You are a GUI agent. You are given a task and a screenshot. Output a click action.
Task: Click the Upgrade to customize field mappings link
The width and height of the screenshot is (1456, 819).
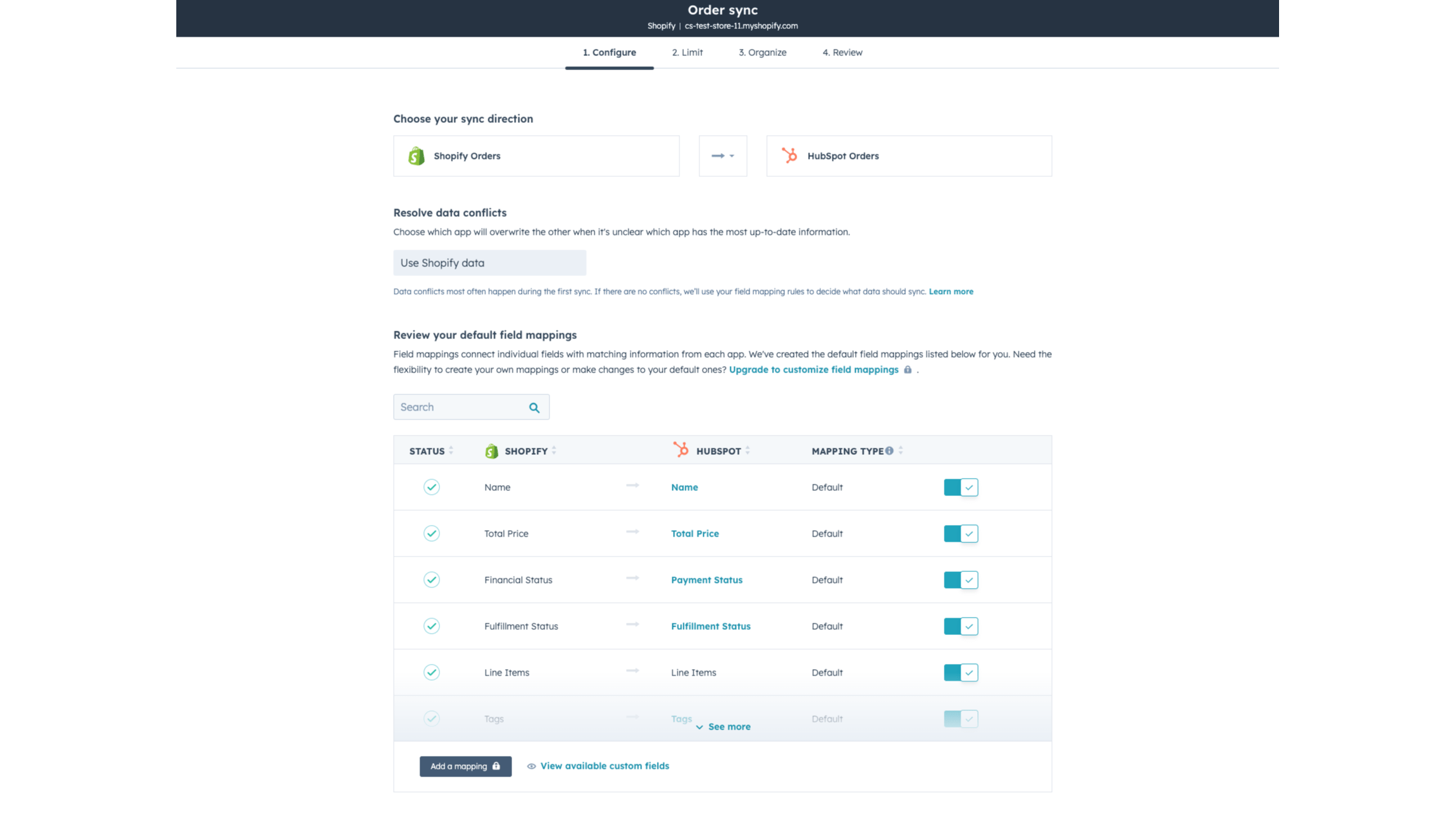(x=813, y=369)
